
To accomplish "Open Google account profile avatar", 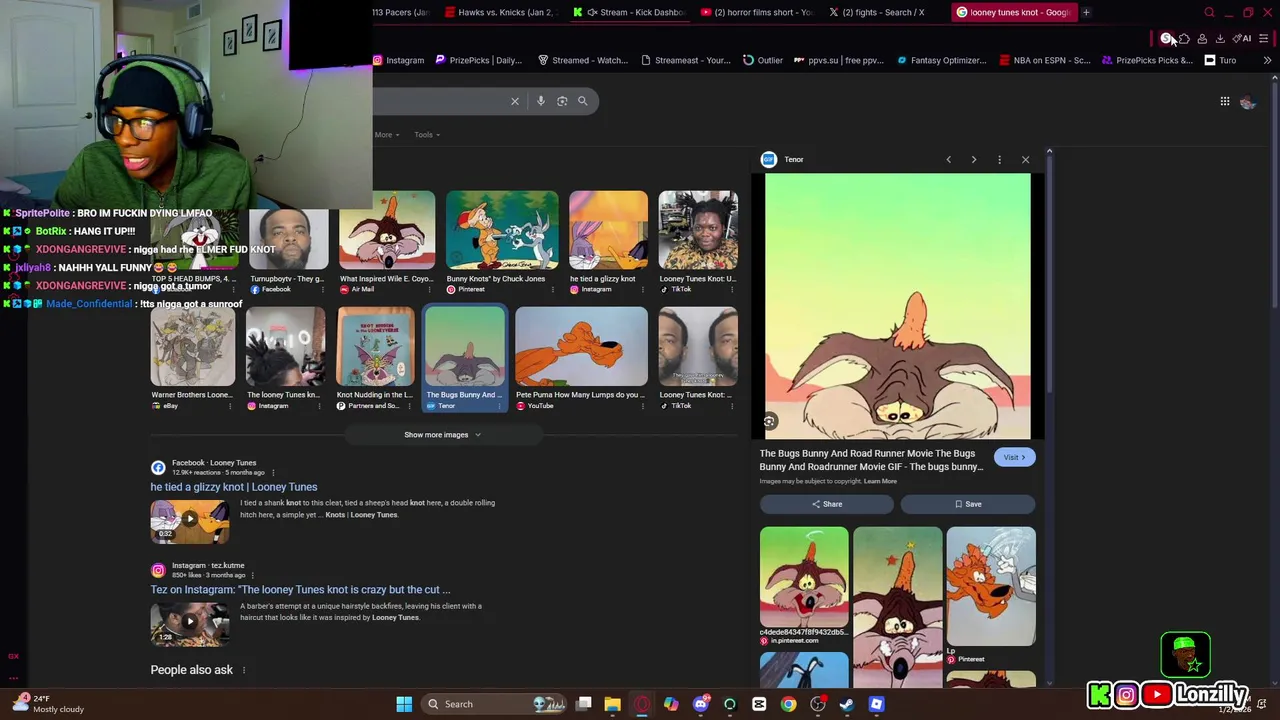I will point(1247,102).
